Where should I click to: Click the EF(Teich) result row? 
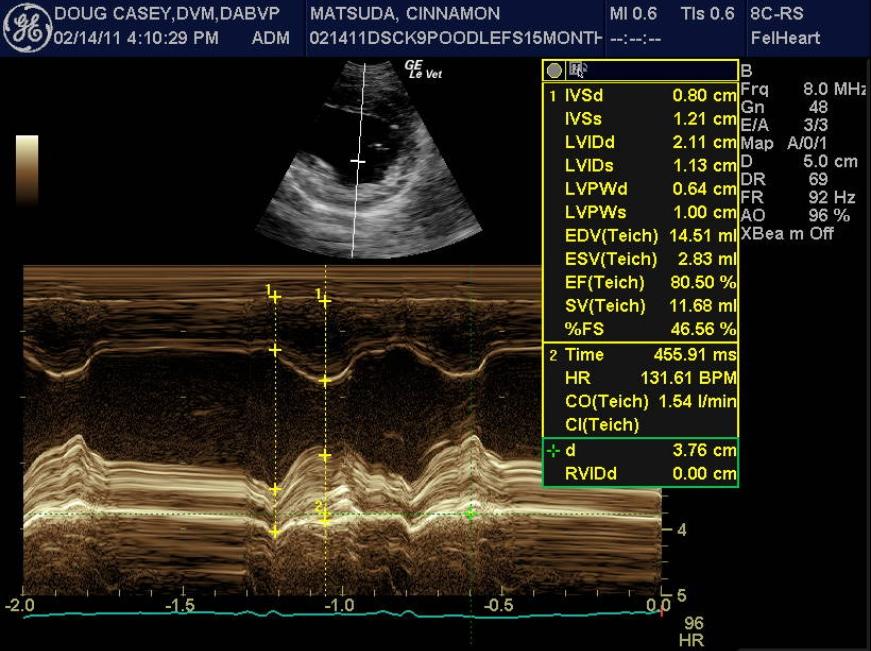[x=641, y=282]
